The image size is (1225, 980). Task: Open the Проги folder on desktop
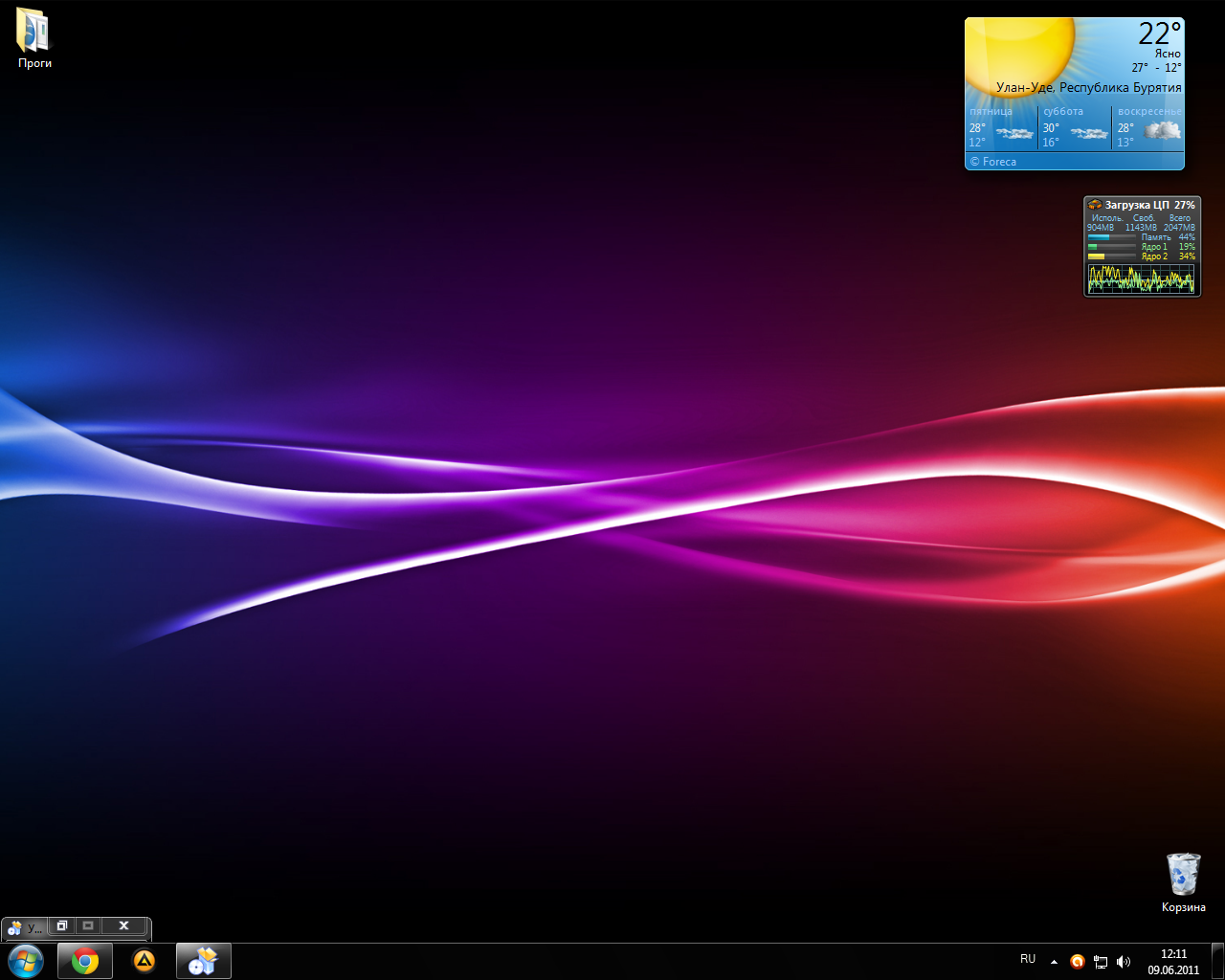tap(33, 36)
